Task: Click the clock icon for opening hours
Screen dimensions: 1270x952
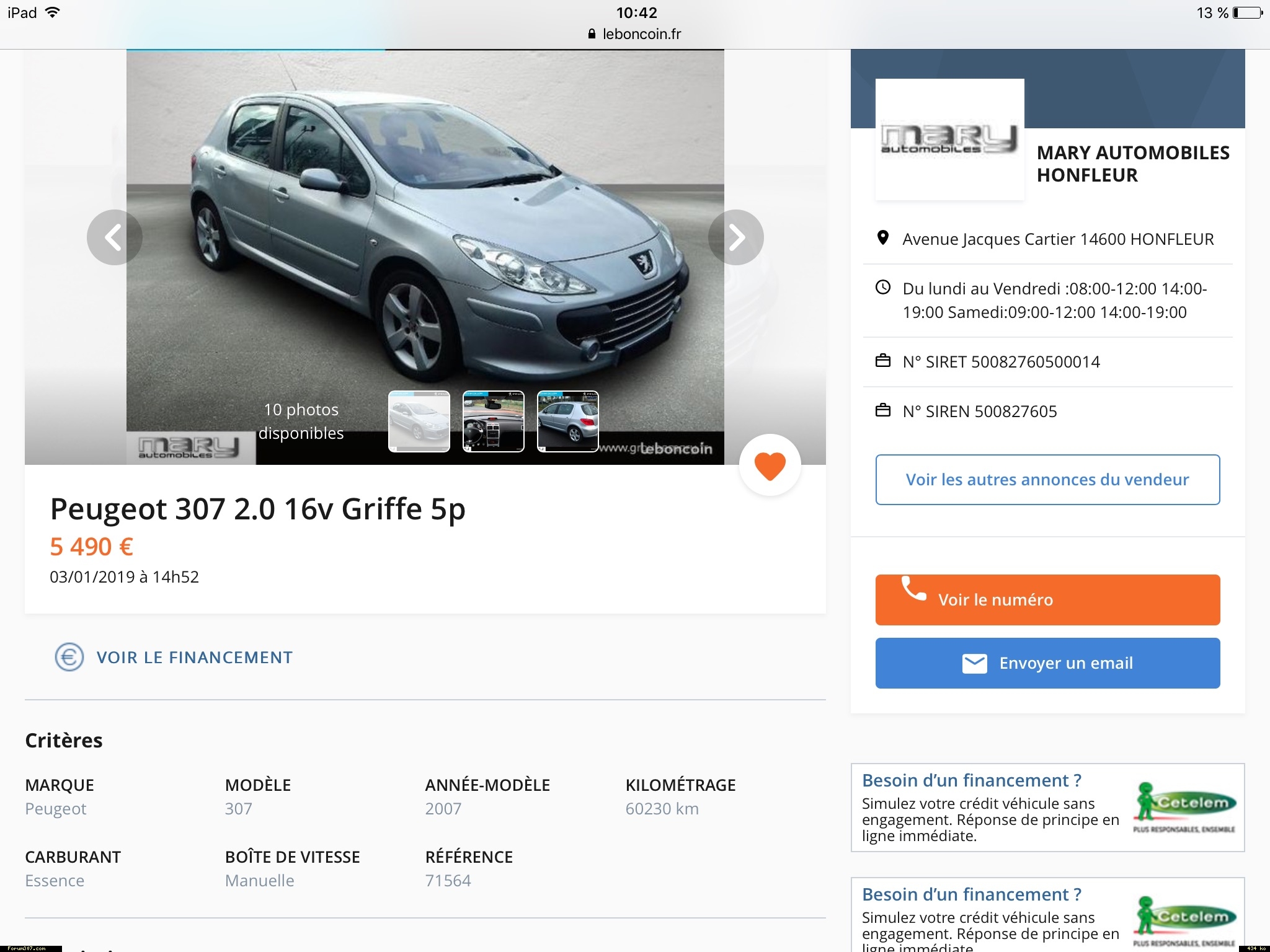Action: point(883,288)
